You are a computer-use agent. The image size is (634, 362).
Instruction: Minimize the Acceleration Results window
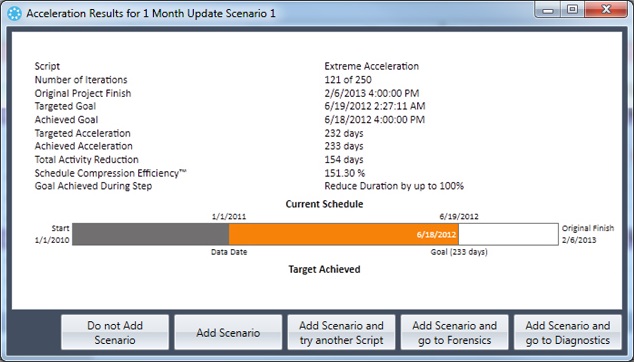coord(548,10)
